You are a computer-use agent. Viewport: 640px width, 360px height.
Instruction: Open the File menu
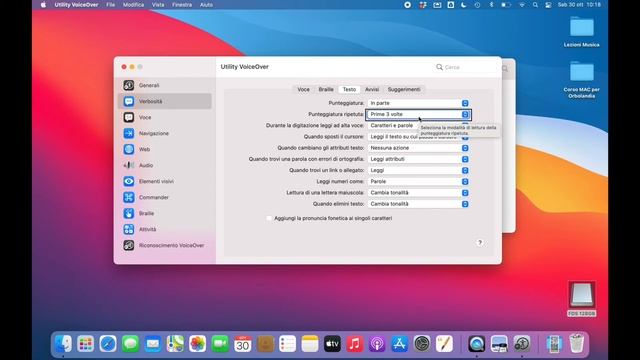coord(111,5)
